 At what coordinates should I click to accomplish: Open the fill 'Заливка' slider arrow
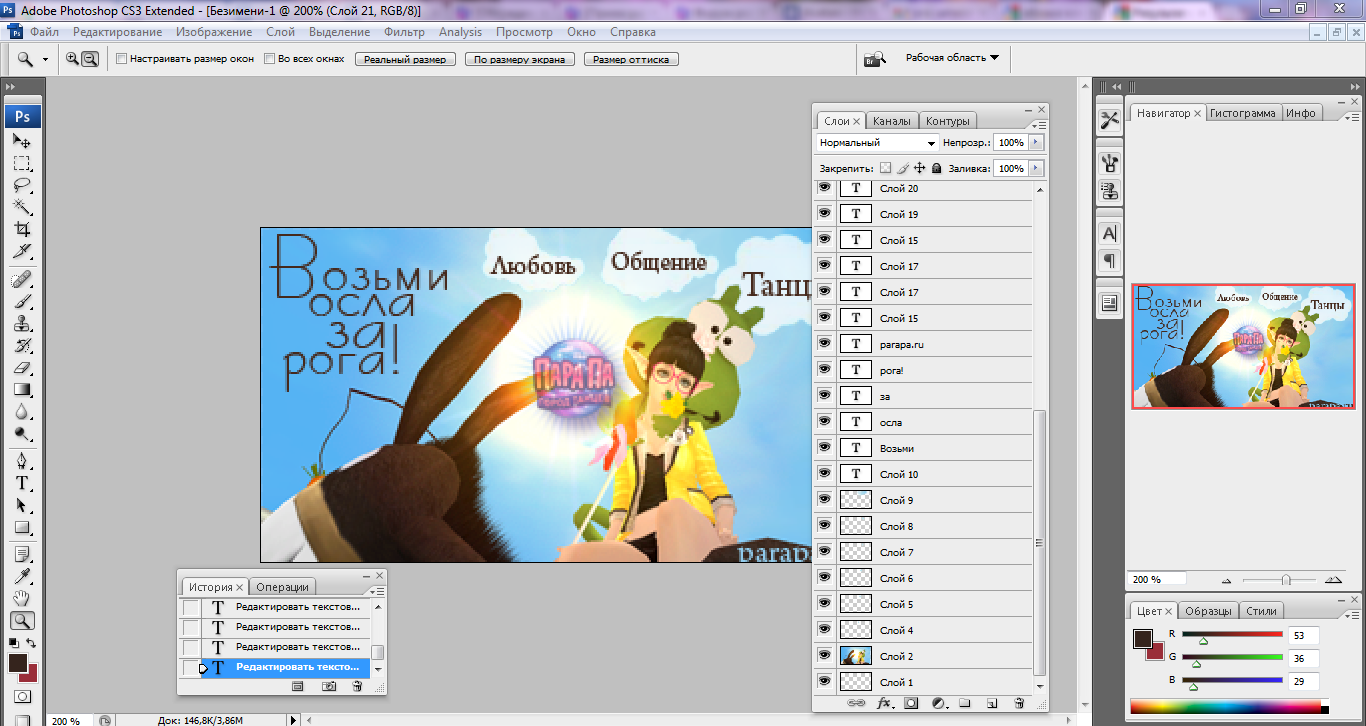point(1036,169)
